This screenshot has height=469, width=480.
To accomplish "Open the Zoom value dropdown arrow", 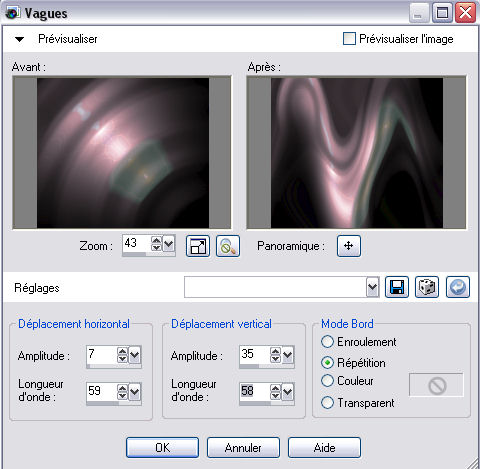I will pyautogui.click(x=169, y=244).
